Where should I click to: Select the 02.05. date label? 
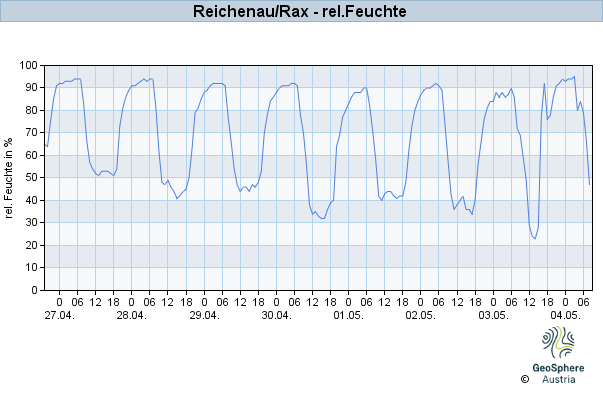coord(420,315)
